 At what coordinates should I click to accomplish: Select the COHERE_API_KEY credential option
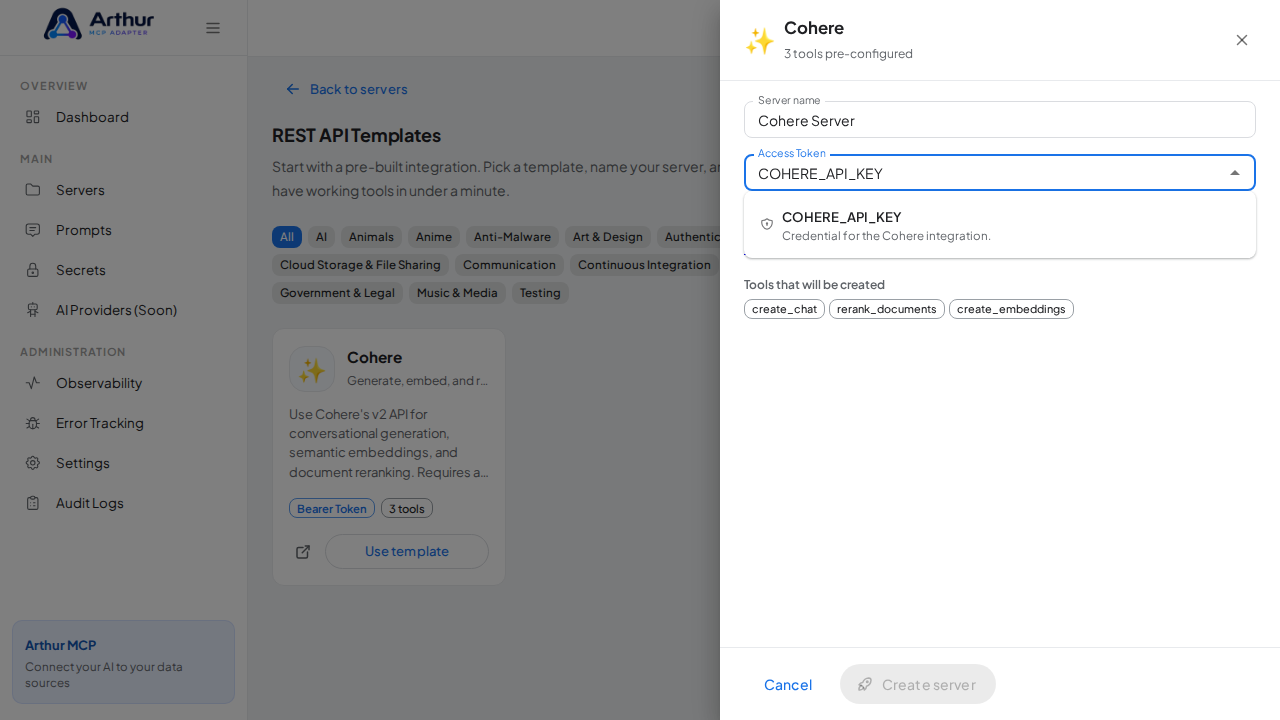(1000, 225)
